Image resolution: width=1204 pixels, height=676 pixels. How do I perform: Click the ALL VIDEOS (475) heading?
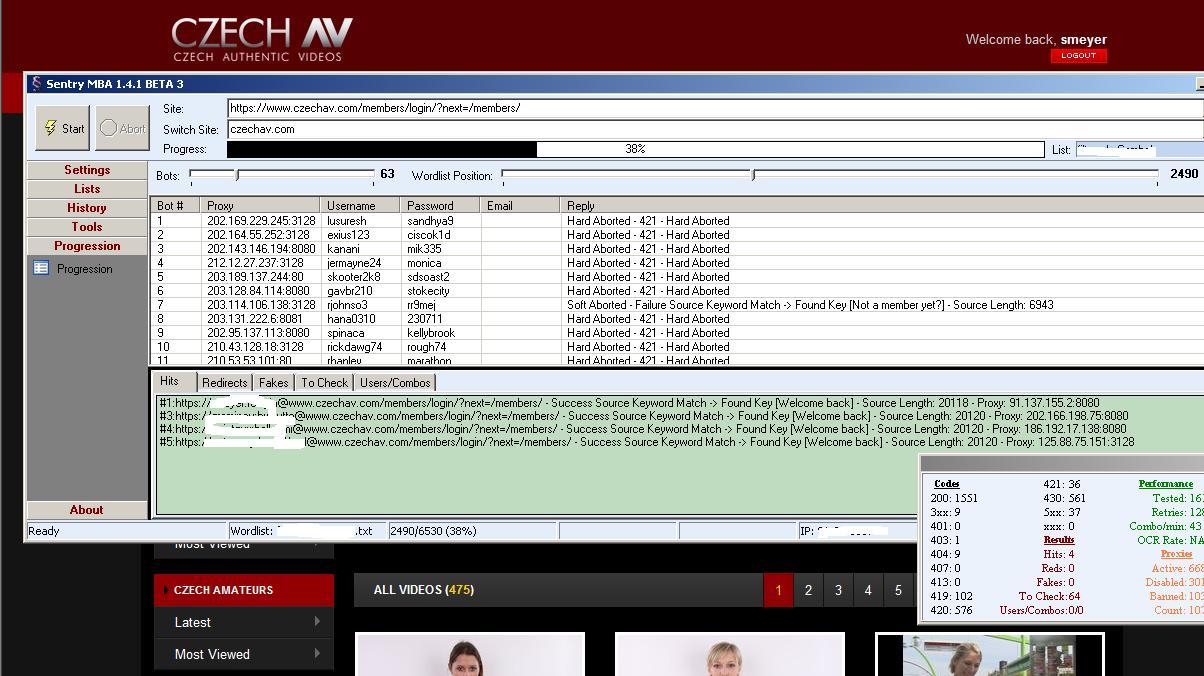(x=424, y=590)
